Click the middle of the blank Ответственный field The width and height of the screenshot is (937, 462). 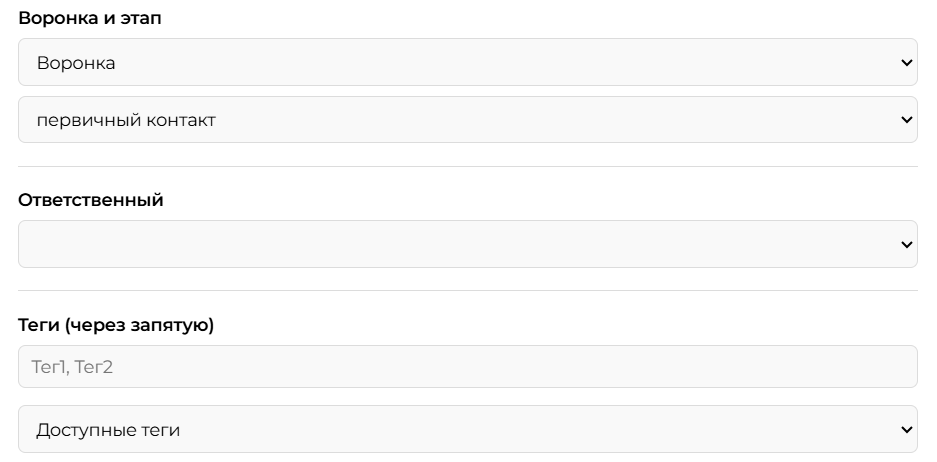click(x=467, y=244)
